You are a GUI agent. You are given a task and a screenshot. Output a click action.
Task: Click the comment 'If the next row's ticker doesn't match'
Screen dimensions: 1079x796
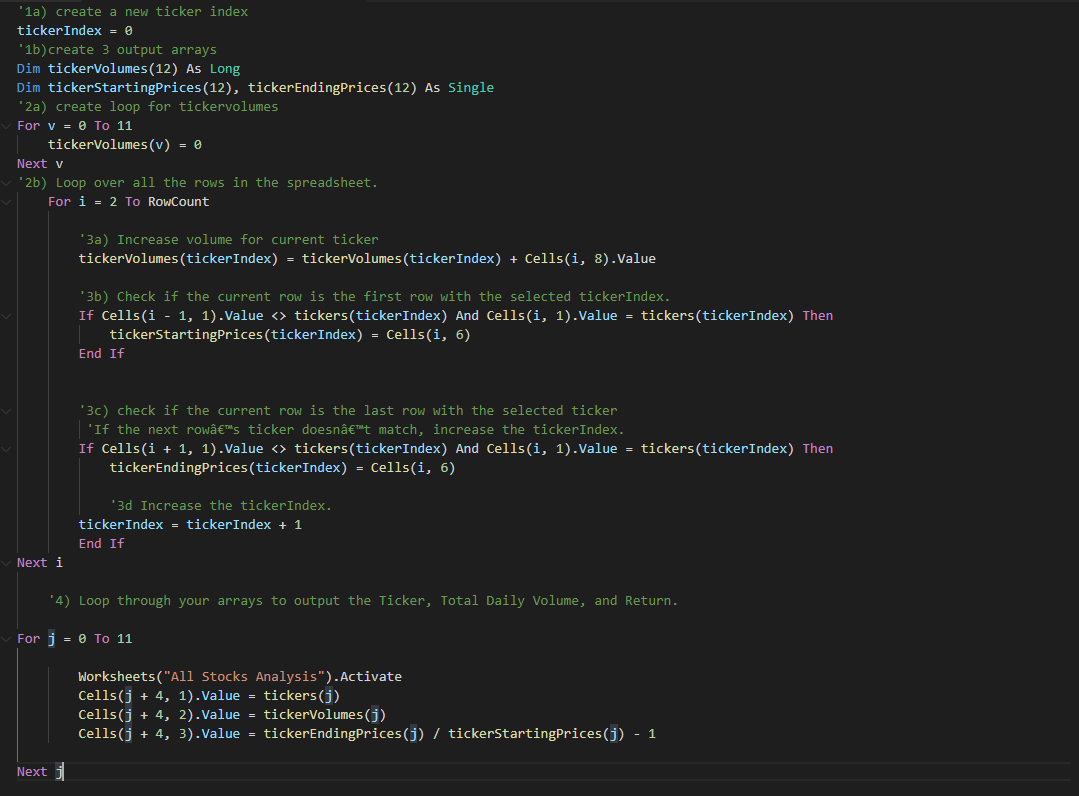(x=356, y=429)
